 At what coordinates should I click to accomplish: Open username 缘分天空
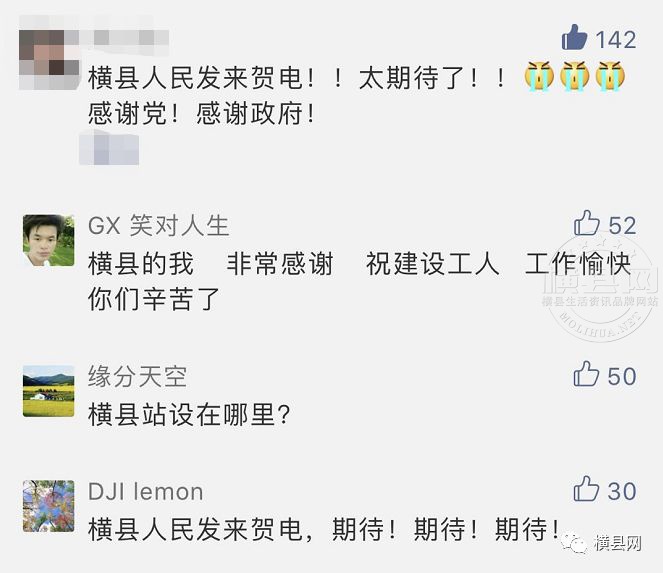coord(137,376)
